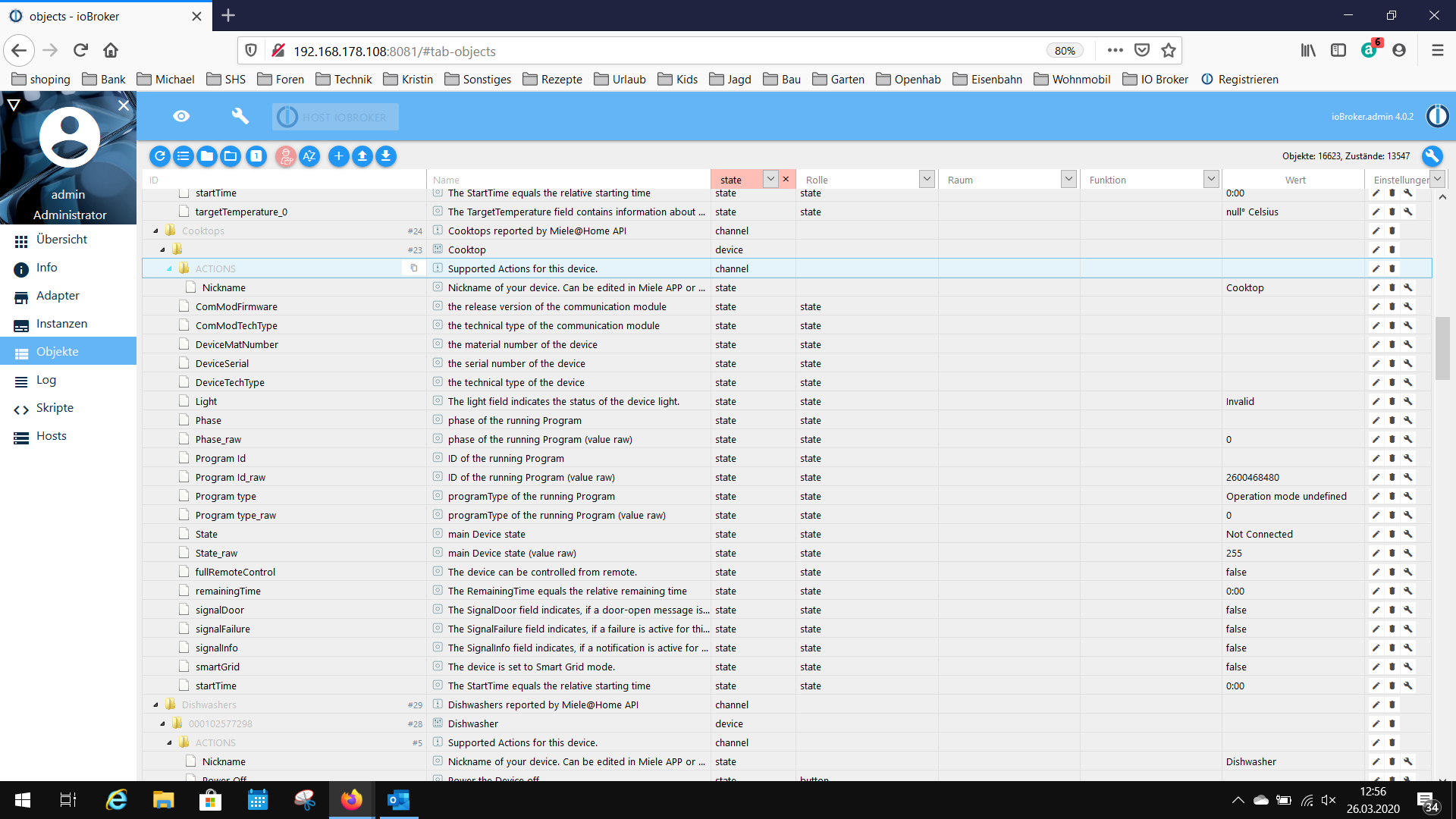Screen dimensions: 1456x819
Task: Delete the ComModFirmware object
Action: 1392,307
